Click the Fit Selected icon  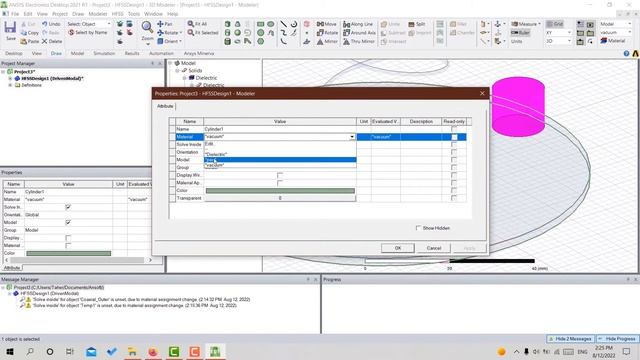click(191, 33)
